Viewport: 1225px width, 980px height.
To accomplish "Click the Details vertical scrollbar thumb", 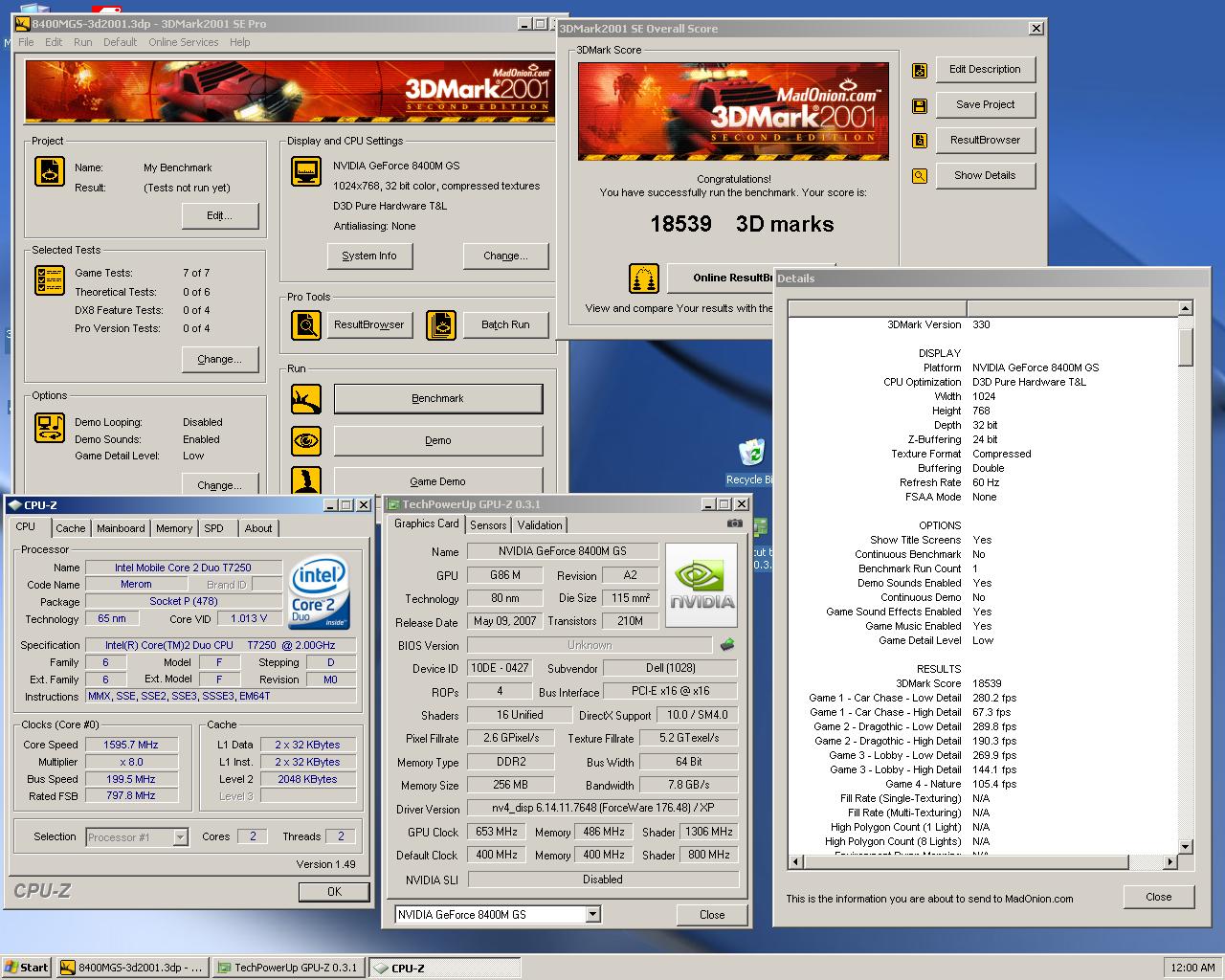I will [1186, 346].
